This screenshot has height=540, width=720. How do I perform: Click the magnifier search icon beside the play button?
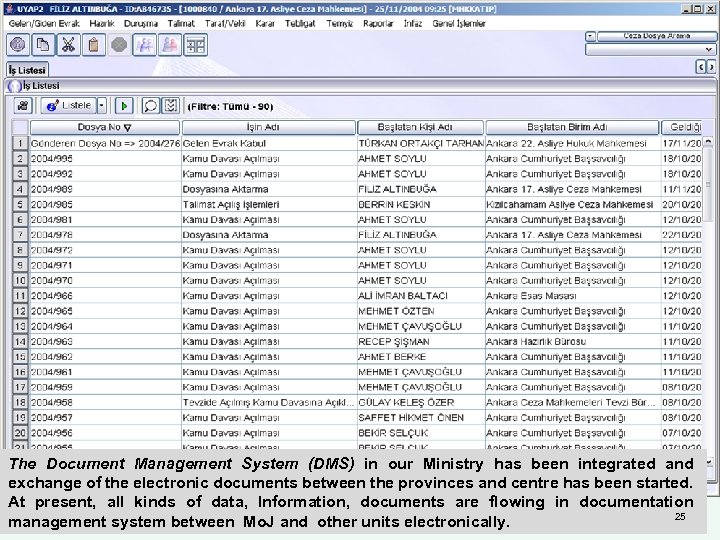[150, 106]
